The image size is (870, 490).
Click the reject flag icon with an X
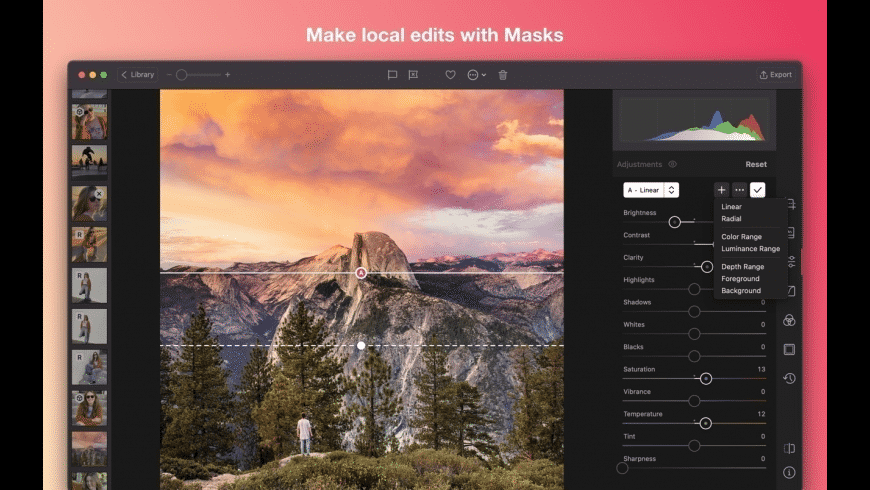click(413, 75)
